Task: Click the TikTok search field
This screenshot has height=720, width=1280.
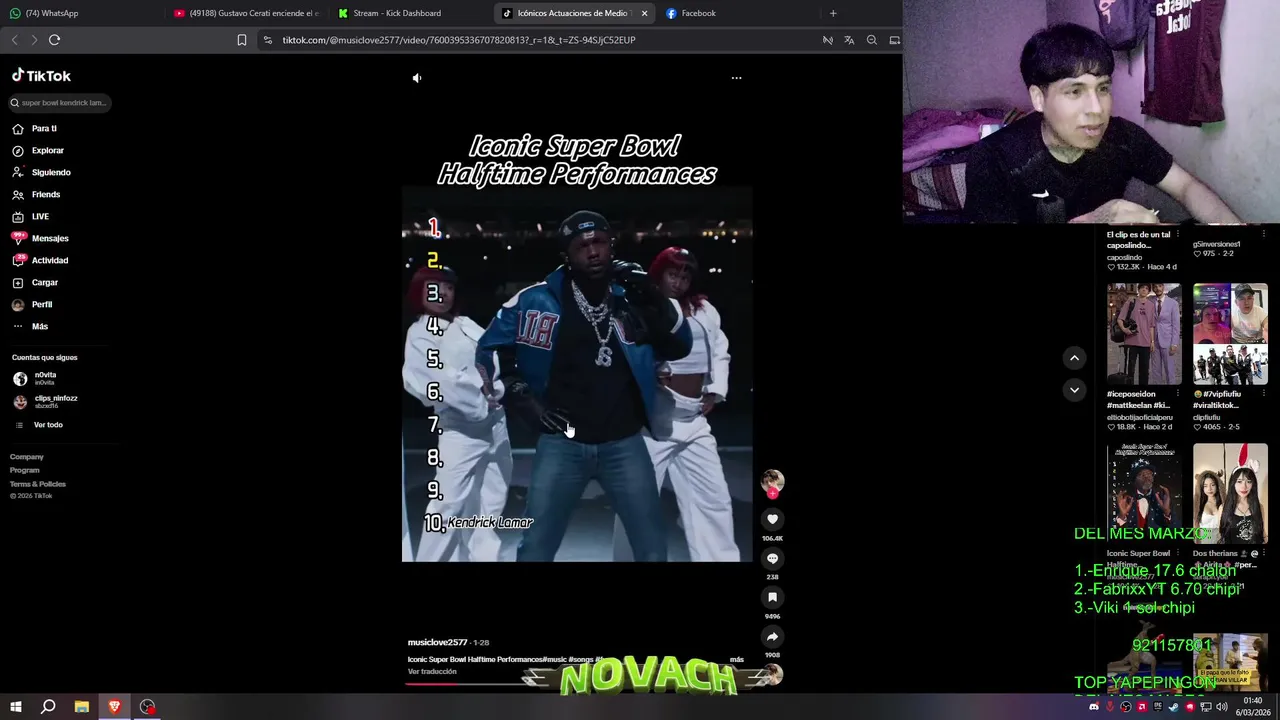Action: [60, 103]
